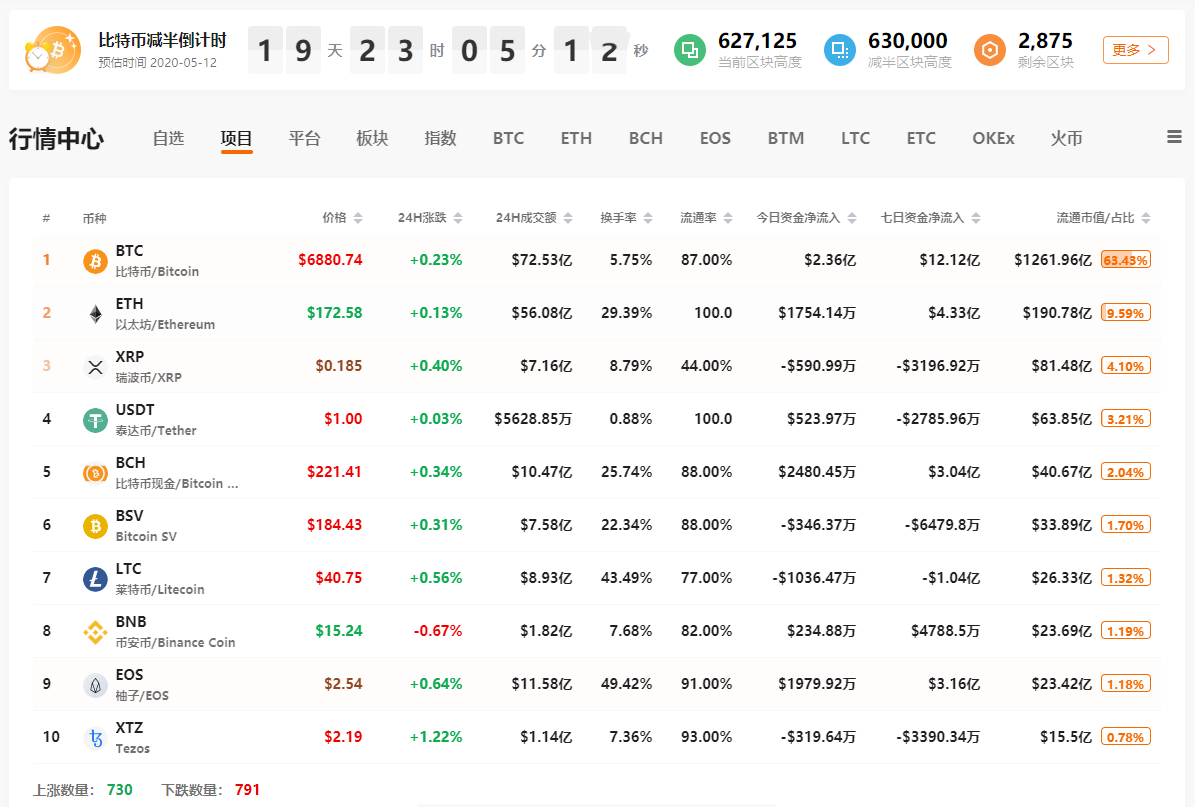Click BCH circulating market cap $40.67亿

click(x=1062, y=472)
